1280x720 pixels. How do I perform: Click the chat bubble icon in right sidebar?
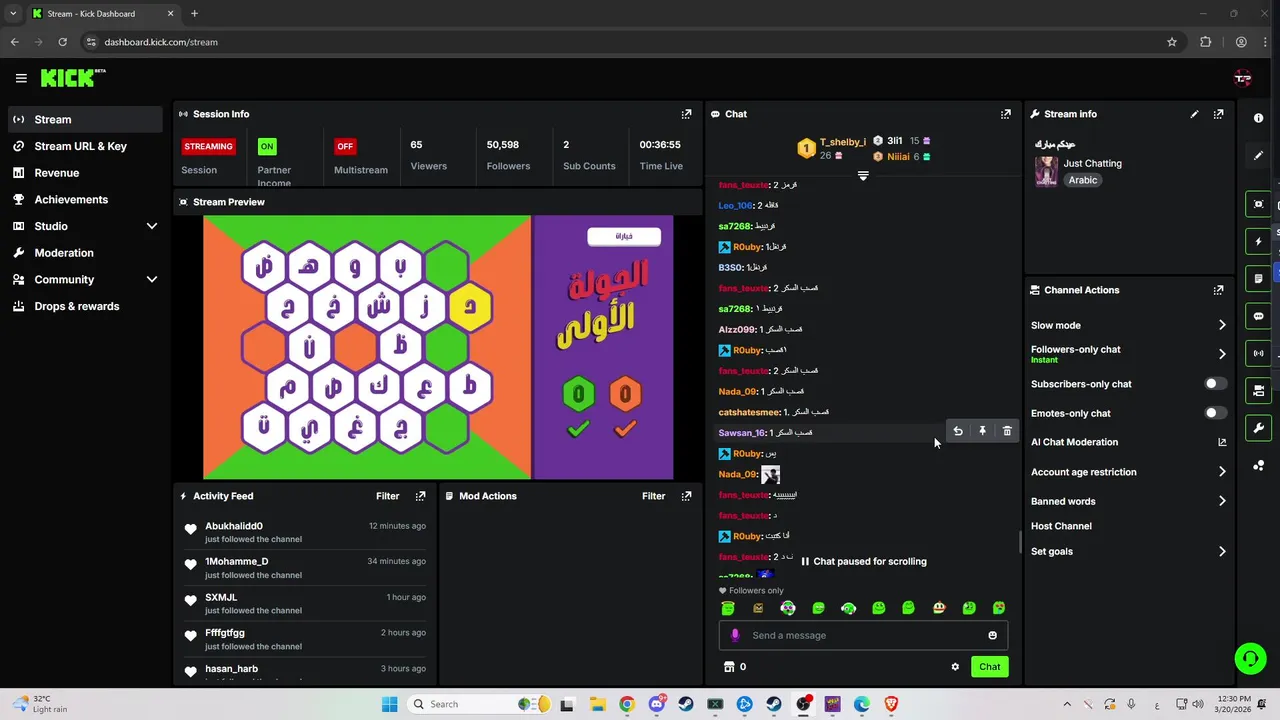pos(1258,316)
